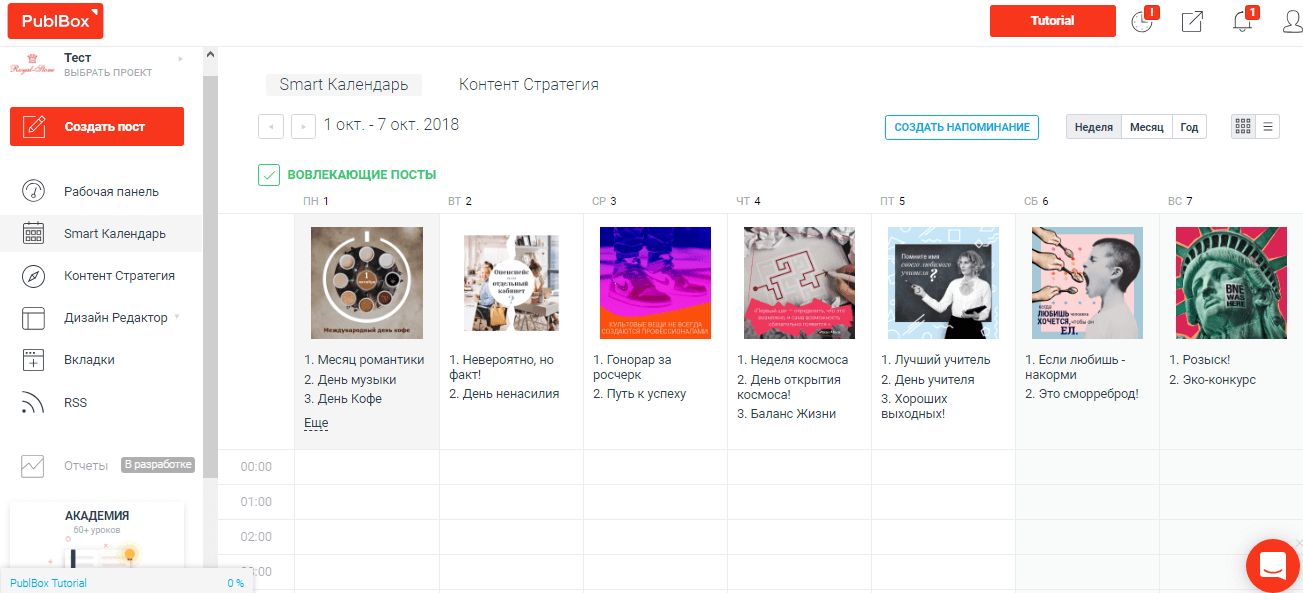Open the live chat bubble icon

point(1272,565)
